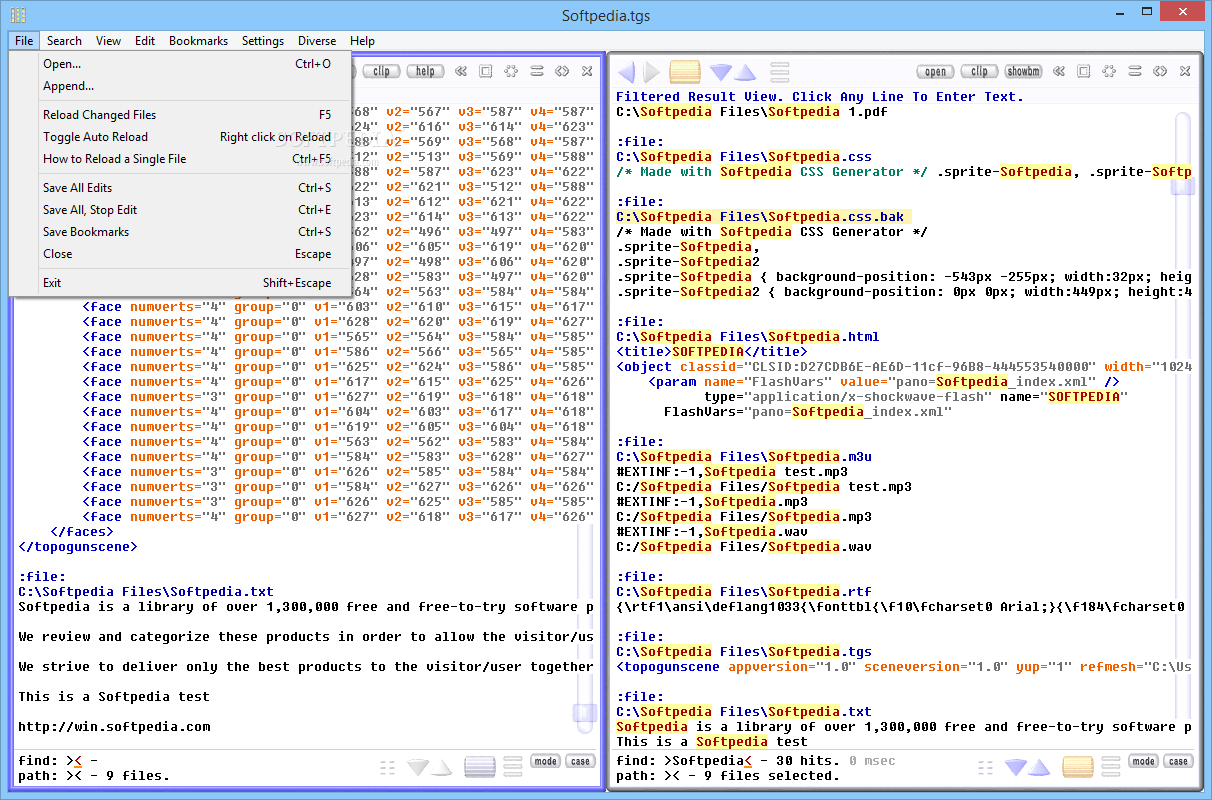
Task: Click the down triangle in the right pane top toolbar
Action: [x=720, y=72]
